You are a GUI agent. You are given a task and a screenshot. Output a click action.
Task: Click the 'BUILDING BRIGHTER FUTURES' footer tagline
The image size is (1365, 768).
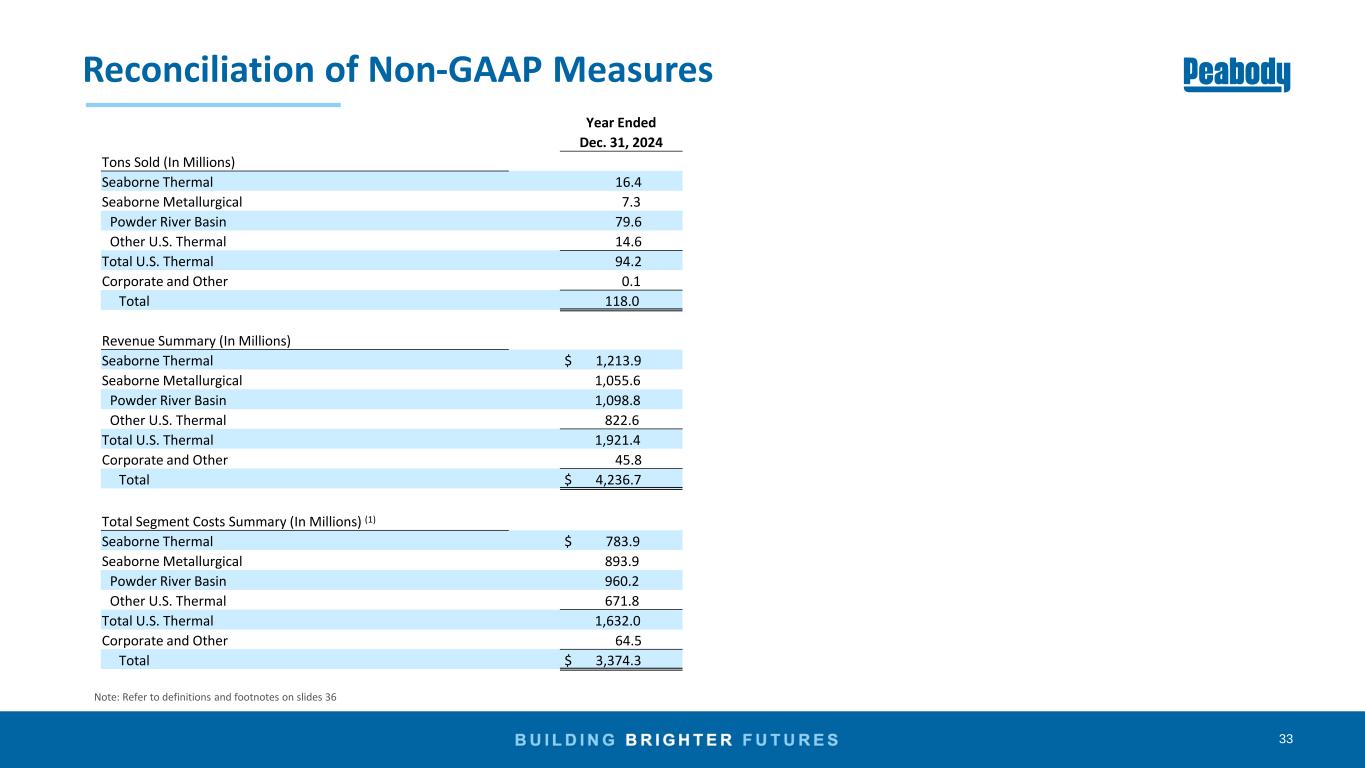677,740
